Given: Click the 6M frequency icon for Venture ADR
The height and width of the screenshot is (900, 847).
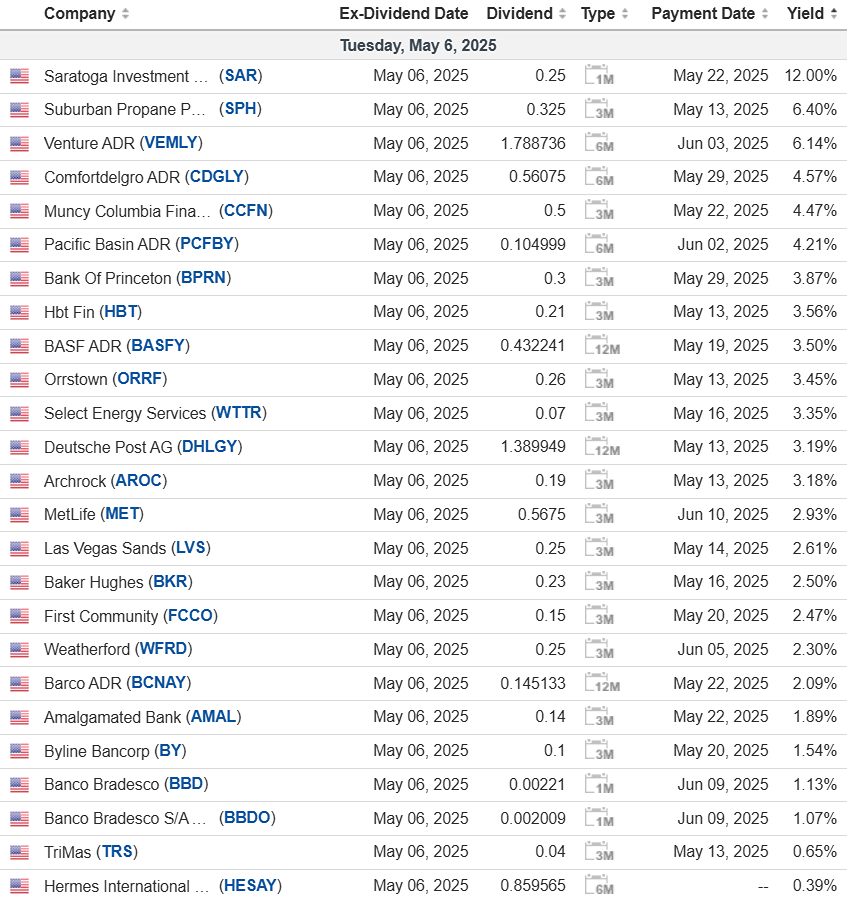Looking at the screenshot, I should [x=598, y=144].
